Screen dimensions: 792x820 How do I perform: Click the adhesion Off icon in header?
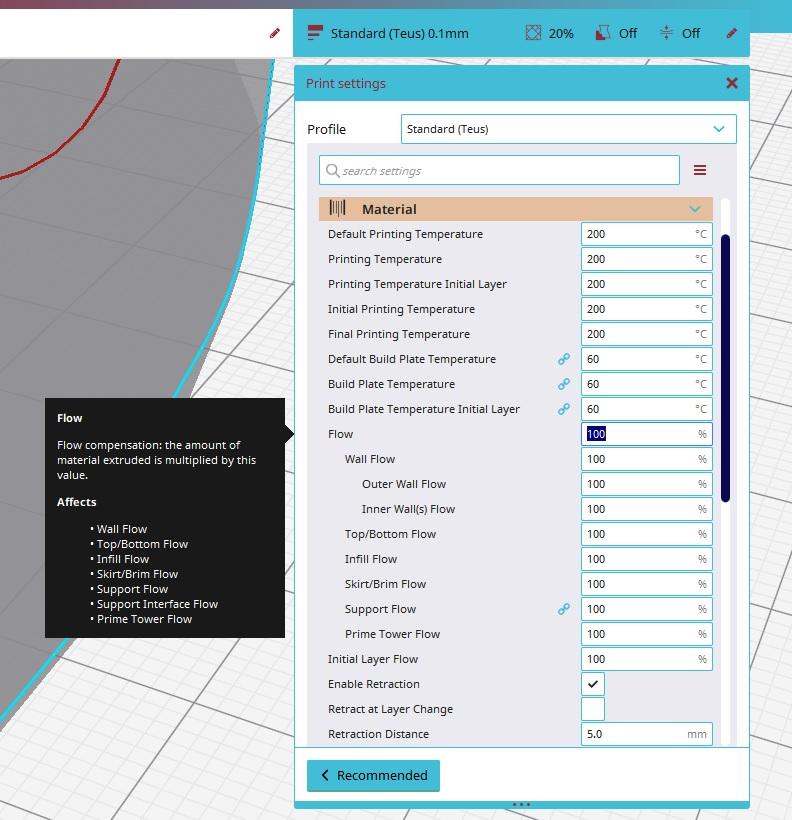click(x=666, y=33)
